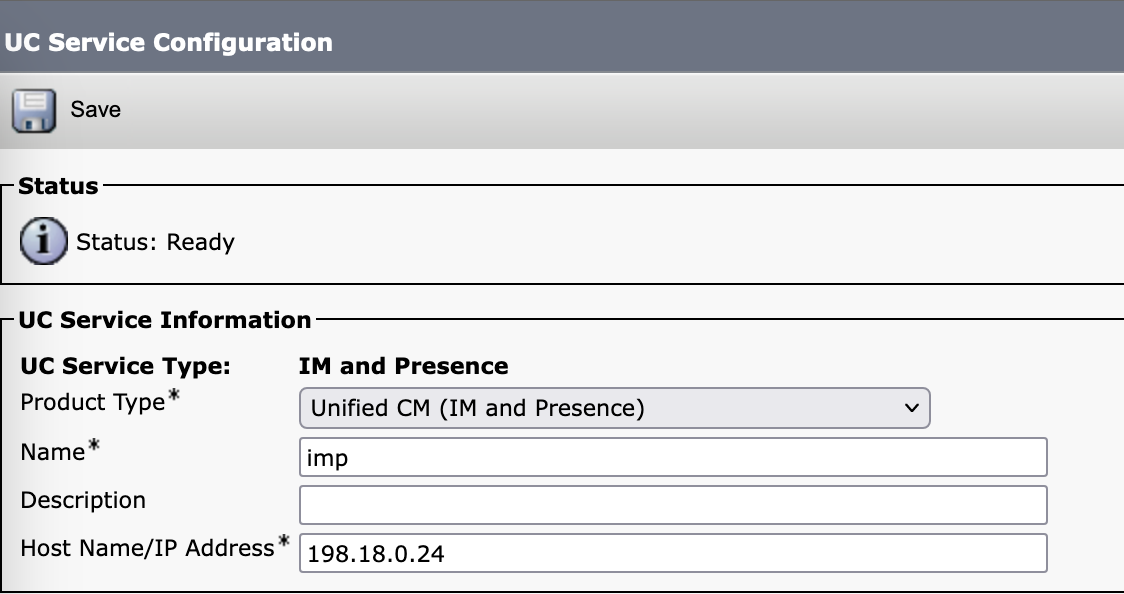Screen dimensions: 1124x594
Task: Click the chevron arrow on Product Type select
Action: pyautogui.click(x=910, y=408)
